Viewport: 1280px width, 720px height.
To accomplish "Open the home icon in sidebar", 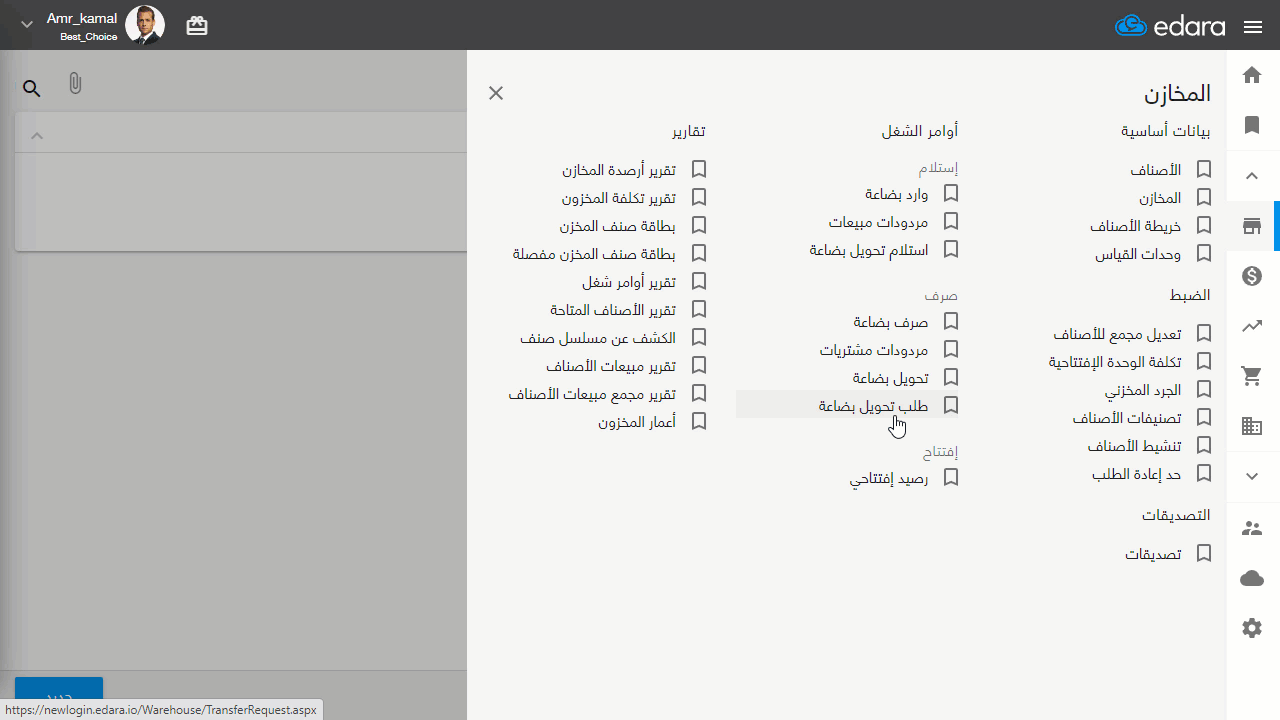I will click(1252, 75).
